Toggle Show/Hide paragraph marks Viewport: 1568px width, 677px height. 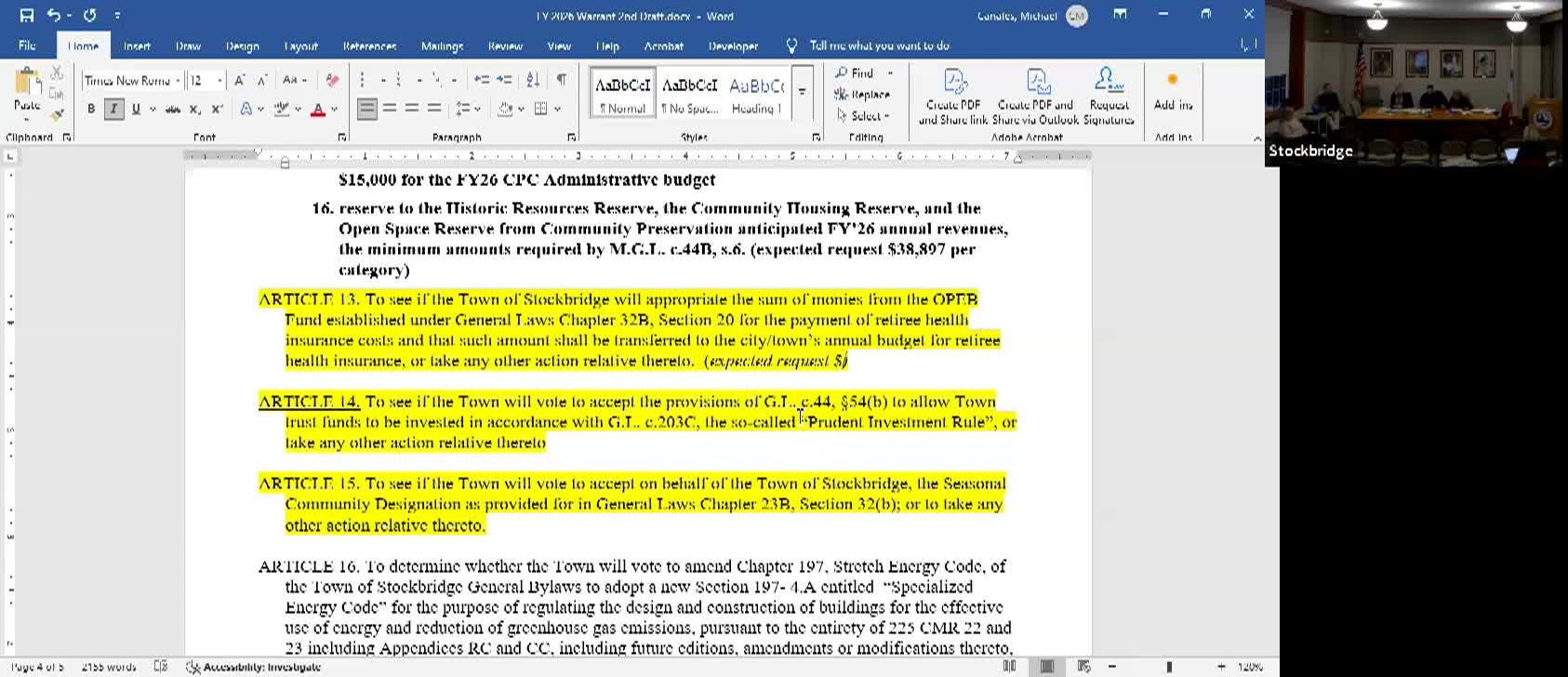click(562, 80)
